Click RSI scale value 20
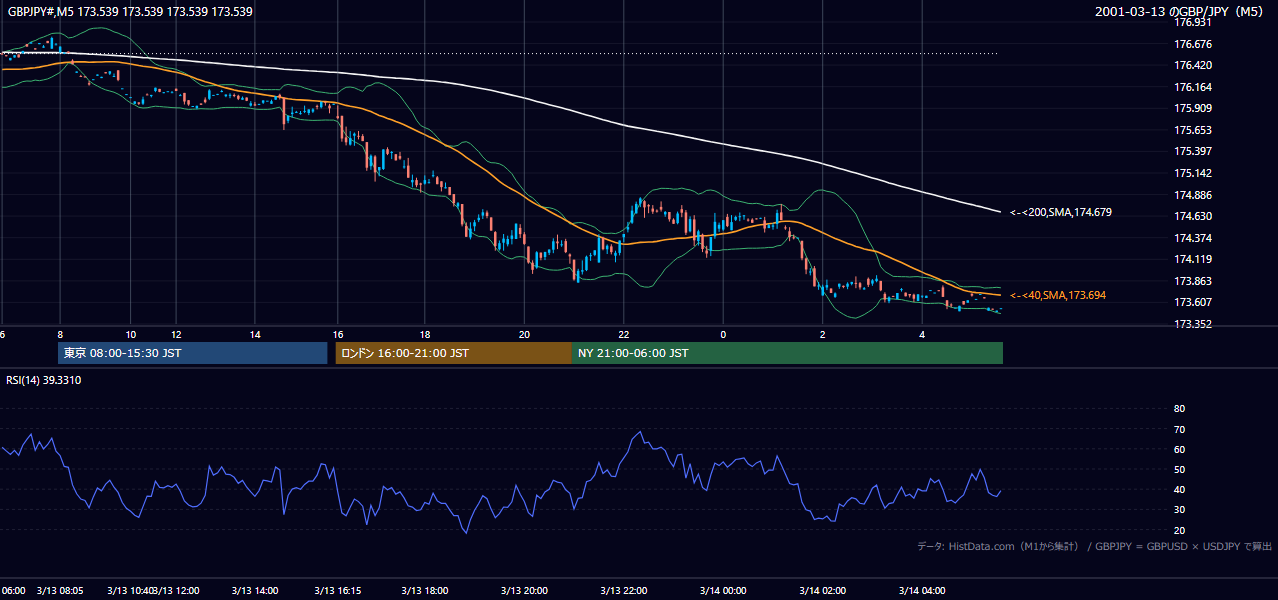Screen dimensions: 1278x600 pos(1179,530)
